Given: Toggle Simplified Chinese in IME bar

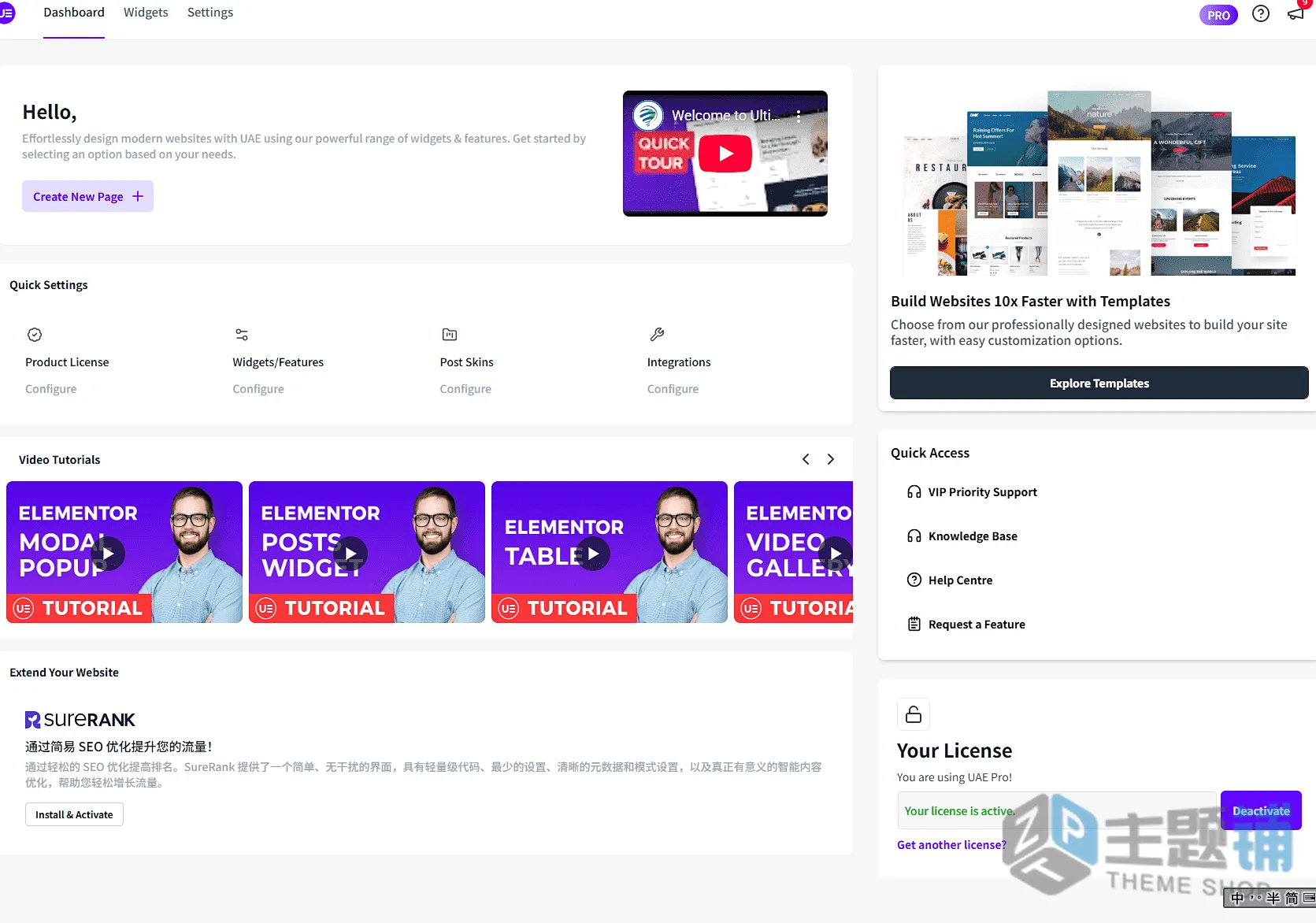Looking at the screenshot, I should [x=1292, y=899].
